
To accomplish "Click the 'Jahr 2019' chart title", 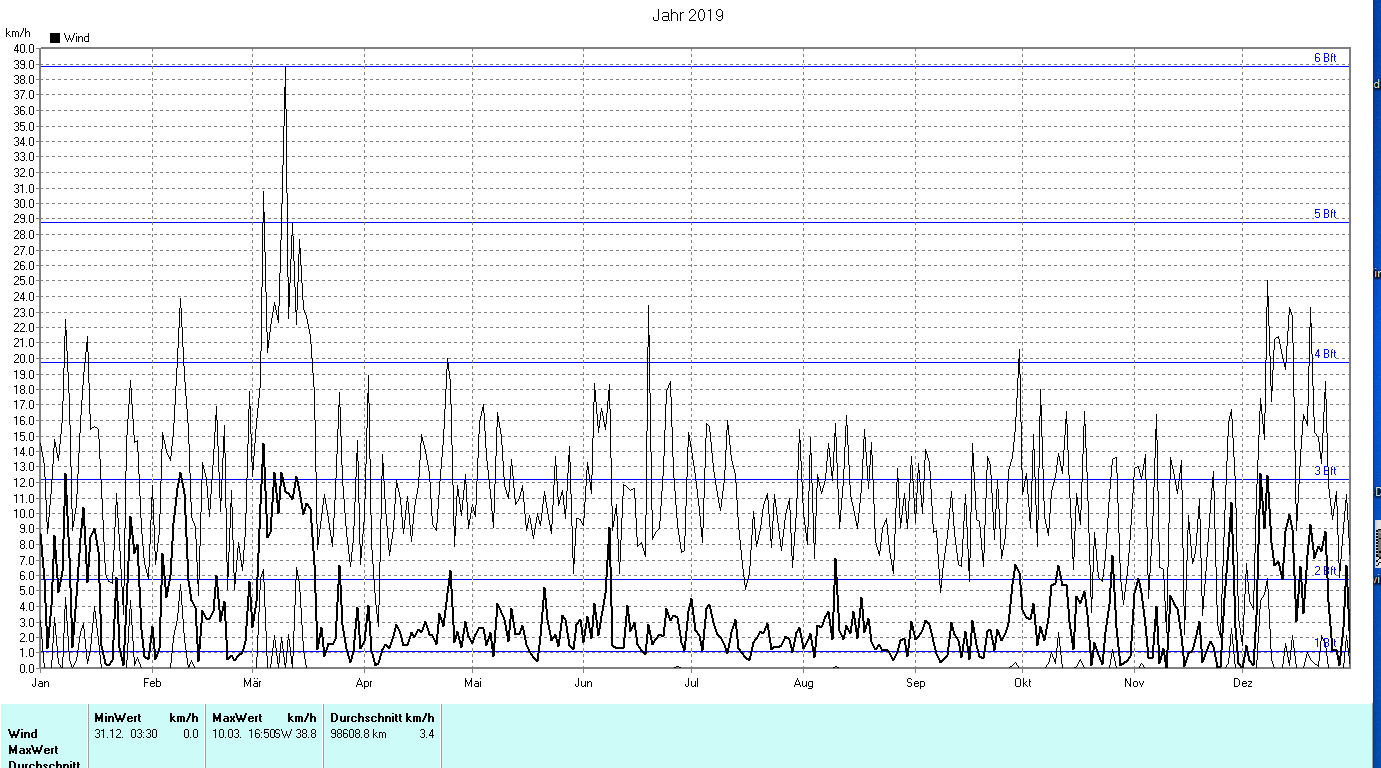I will 688,15.
